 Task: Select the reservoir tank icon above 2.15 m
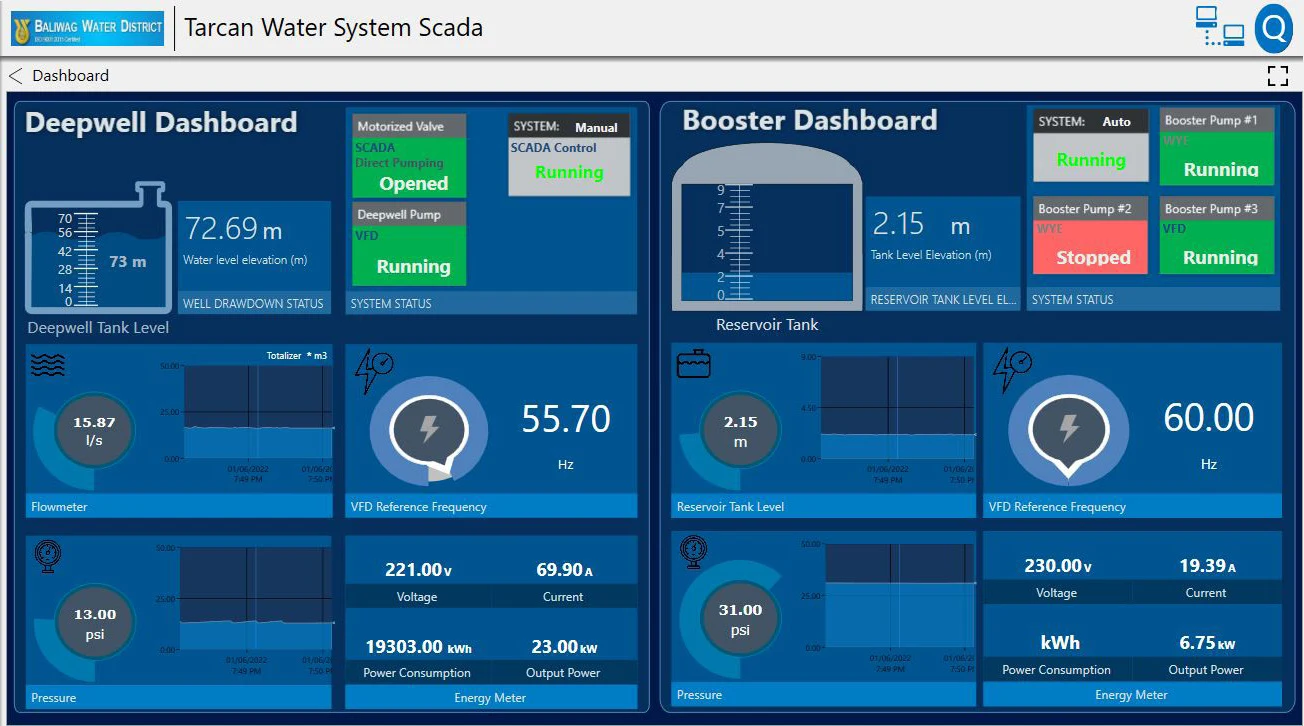(694, 364)
